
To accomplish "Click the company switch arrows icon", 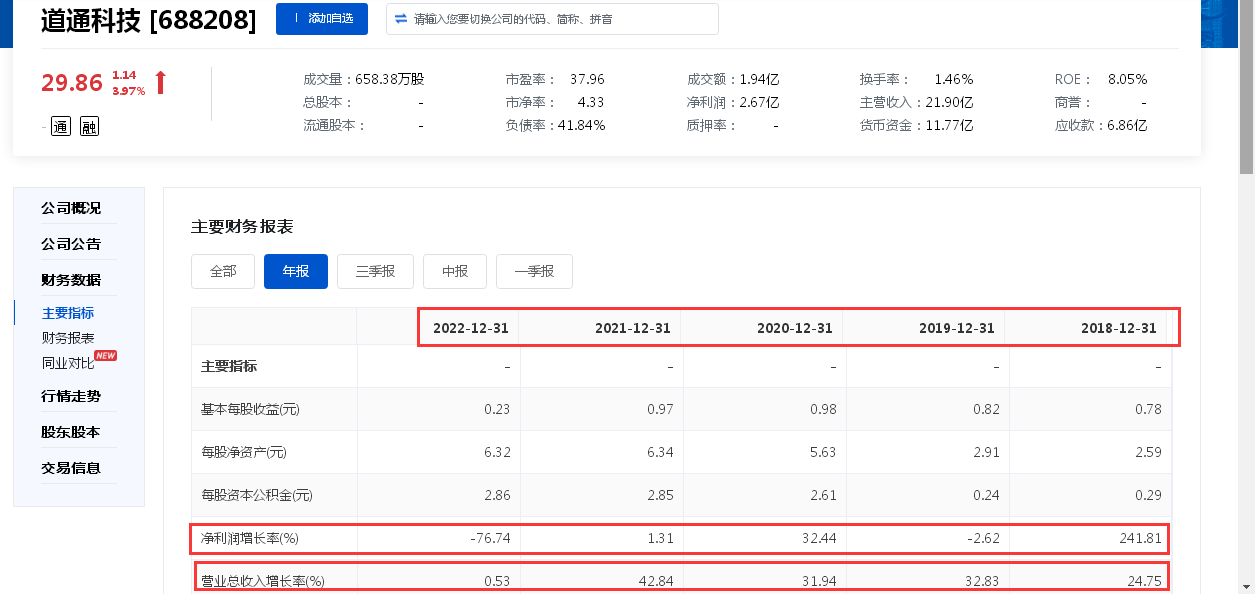I will point(401,19).
